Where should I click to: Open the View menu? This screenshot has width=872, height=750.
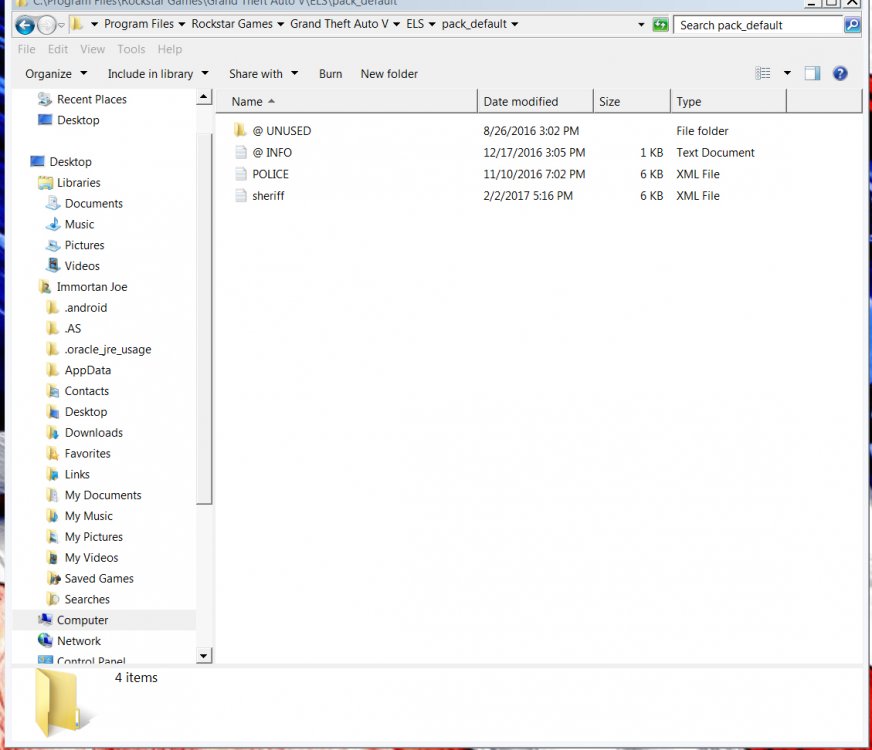click(92, 49)
